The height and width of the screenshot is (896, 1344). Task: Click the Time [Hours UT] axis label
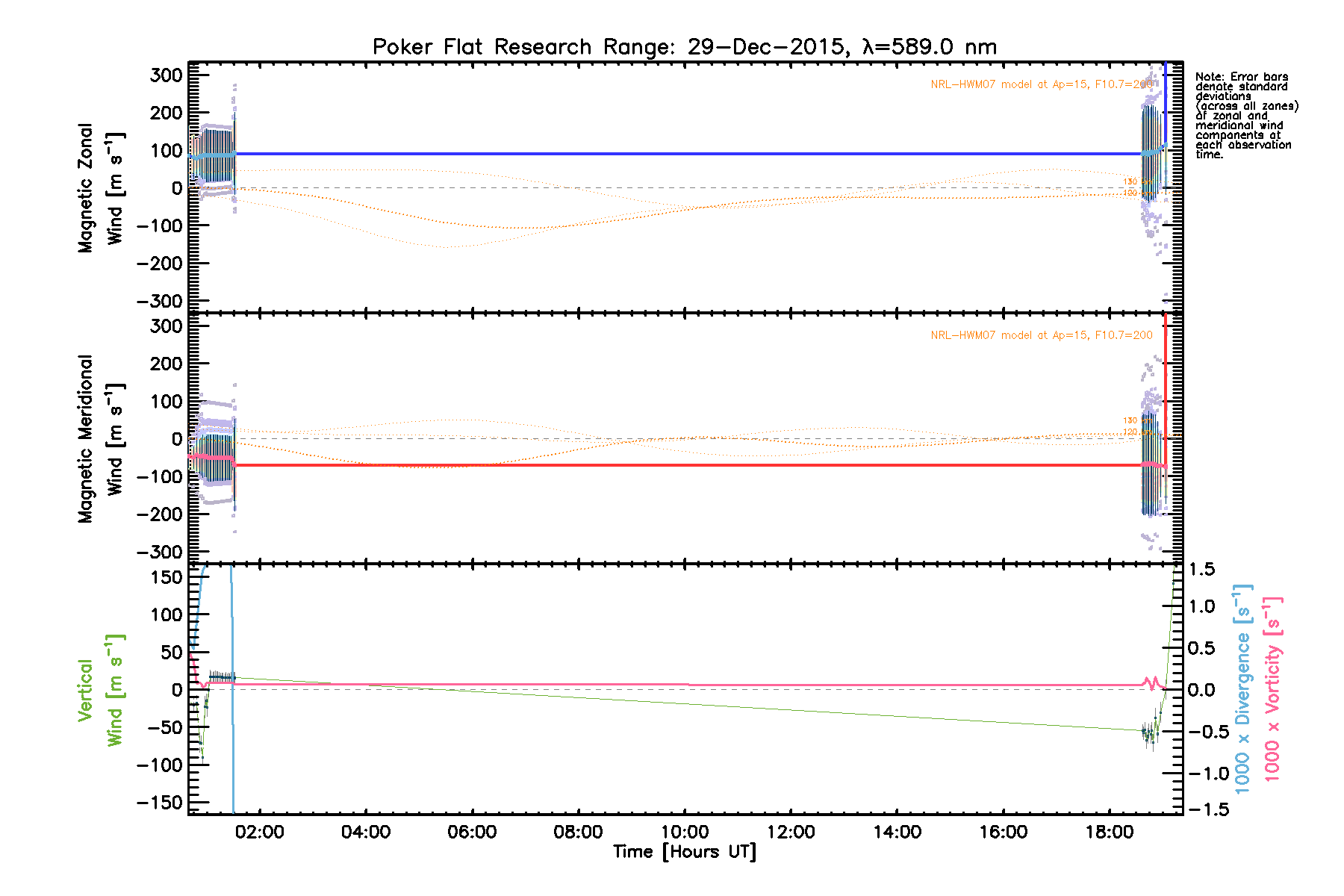pyautogui.click(x=684, y=852)
